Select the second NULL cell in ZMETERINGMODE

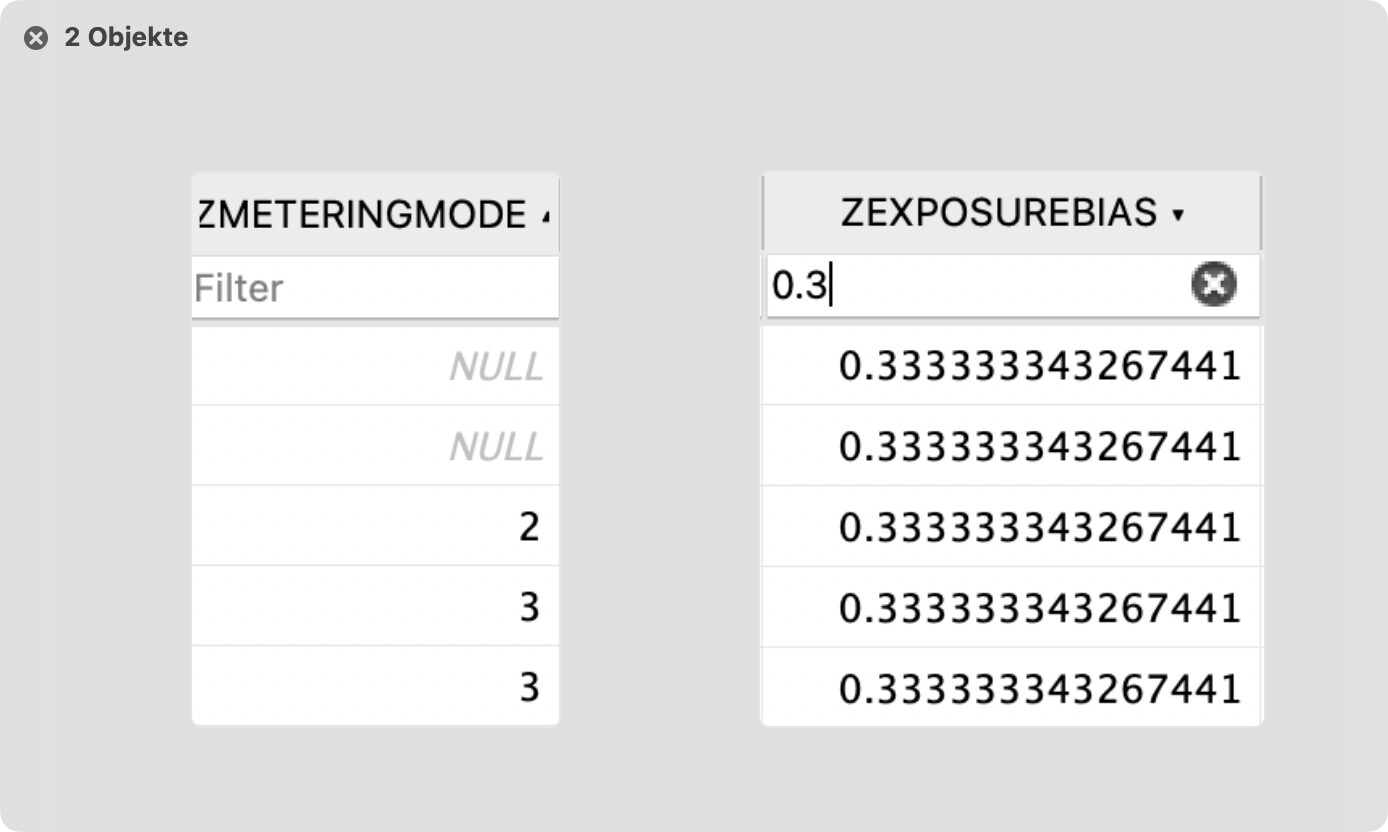tap(375, 446)
